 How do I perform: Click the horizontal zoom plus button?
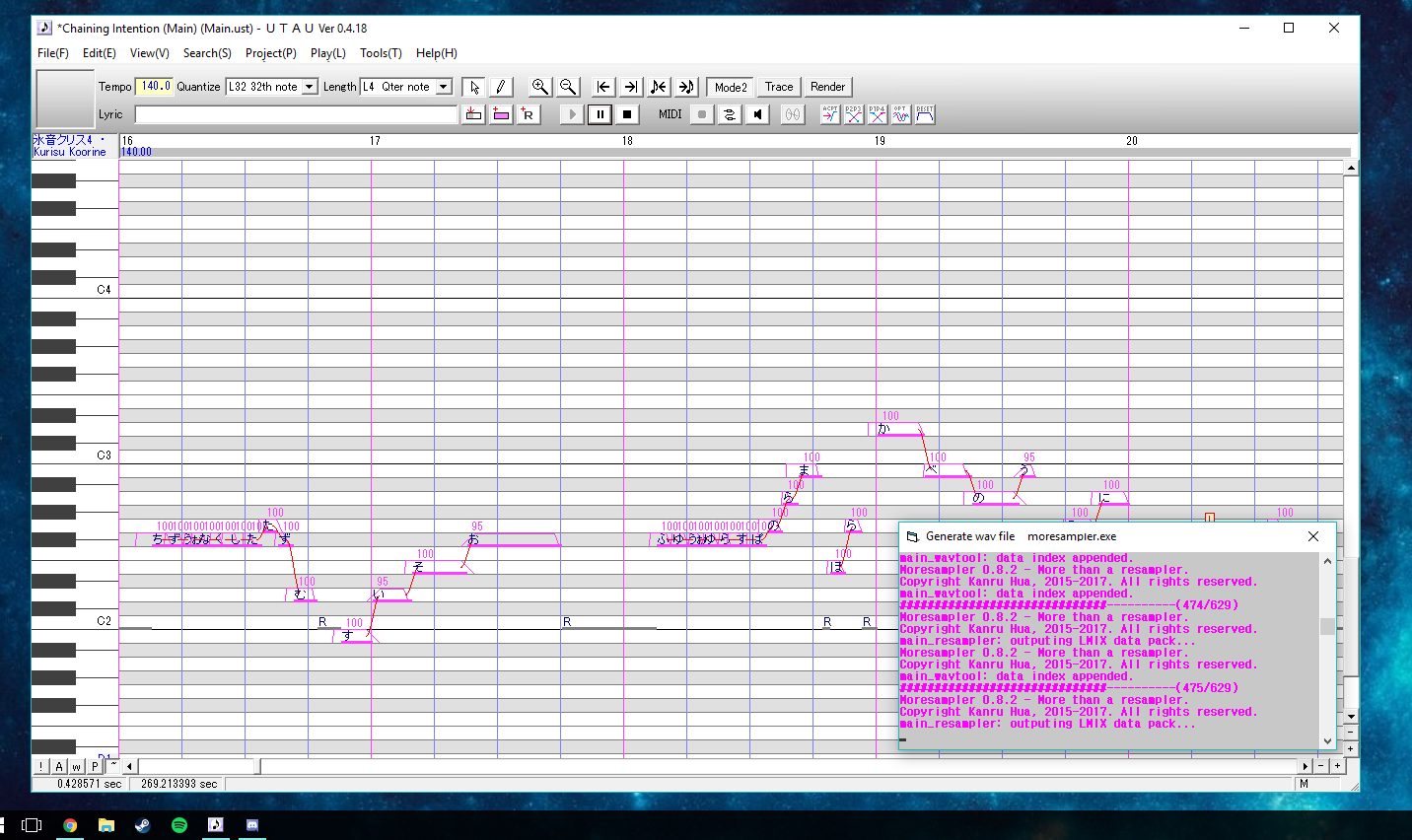pos(1337,766)
